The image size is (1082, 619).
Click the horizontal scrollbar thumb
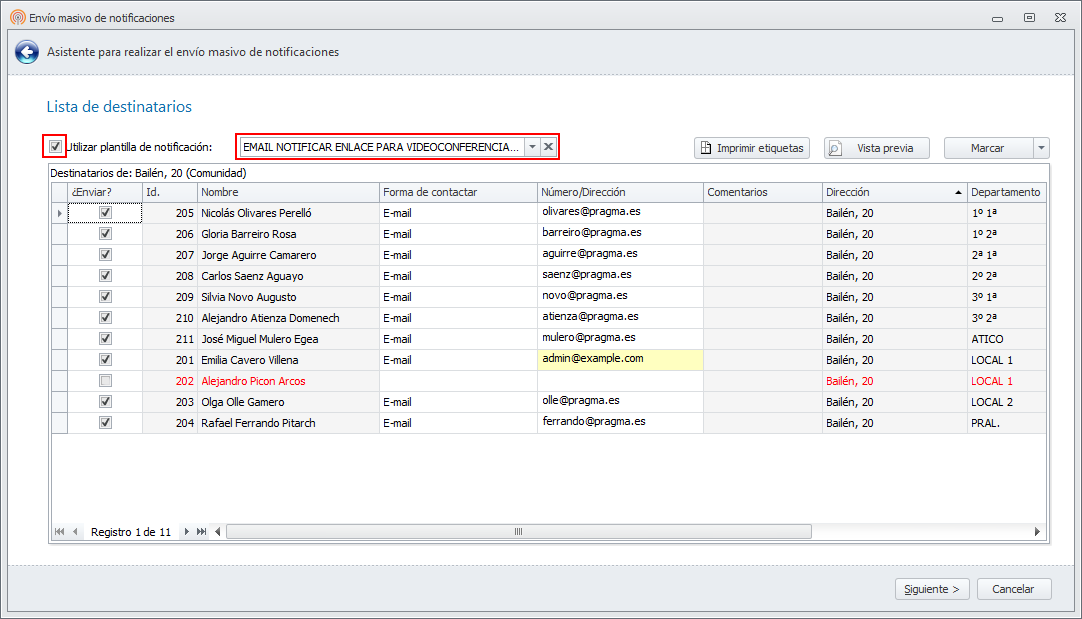point(519,531)
